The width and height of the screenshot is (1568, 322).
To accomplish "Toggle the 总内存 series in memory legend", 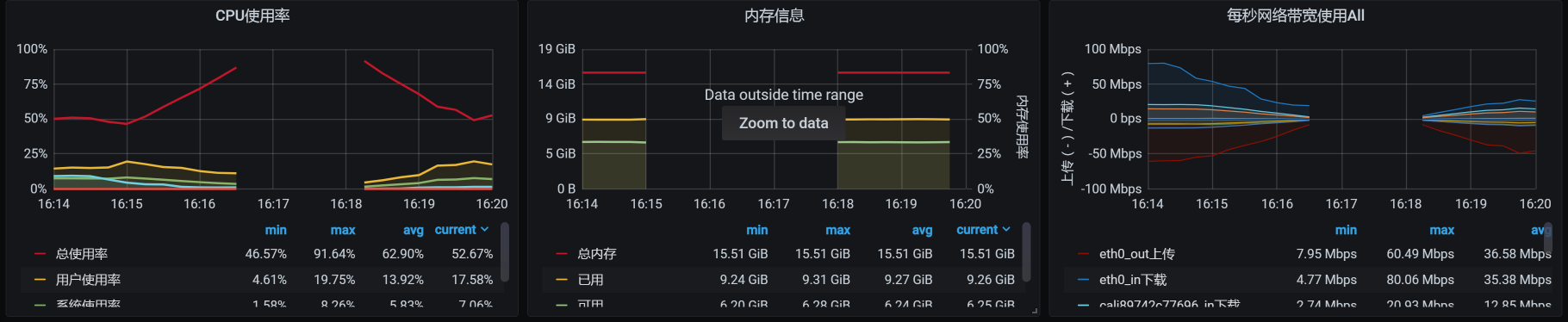I will [597, 254].
